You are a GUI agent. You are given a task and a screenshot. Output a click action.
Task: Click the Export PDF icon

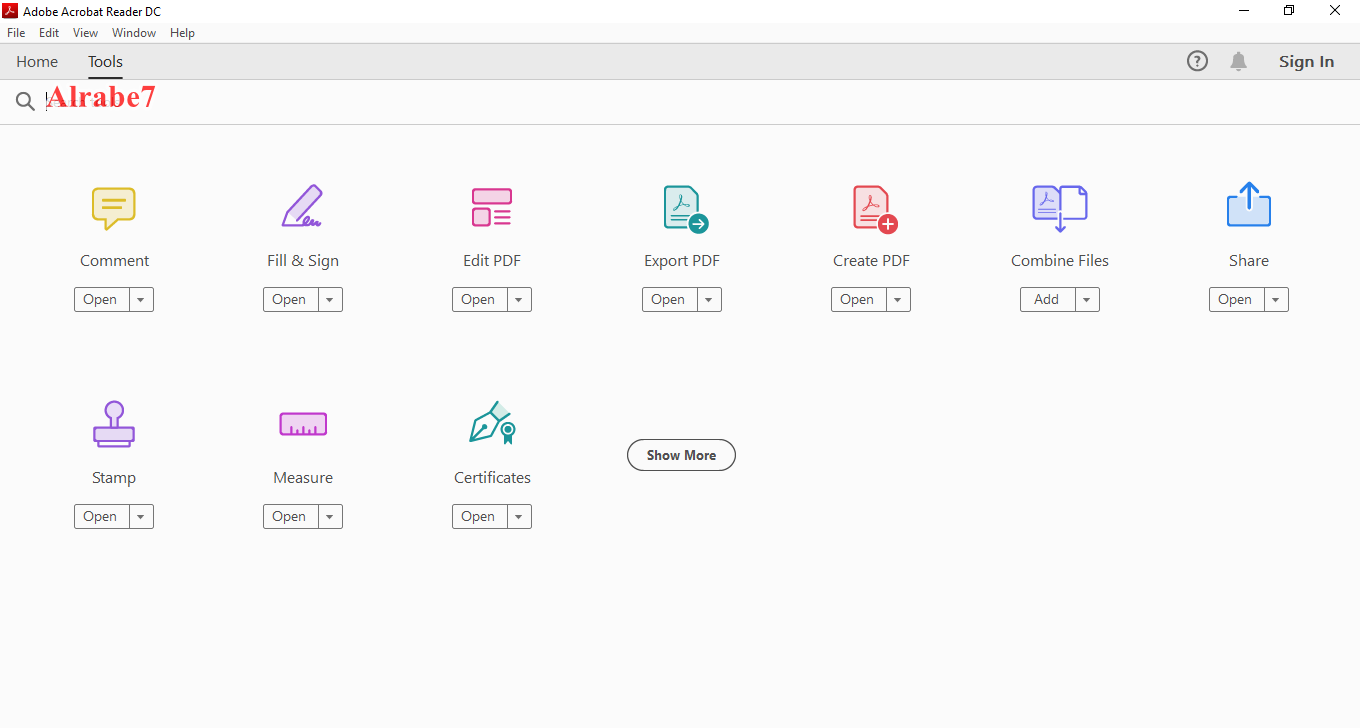coord(685,209)
